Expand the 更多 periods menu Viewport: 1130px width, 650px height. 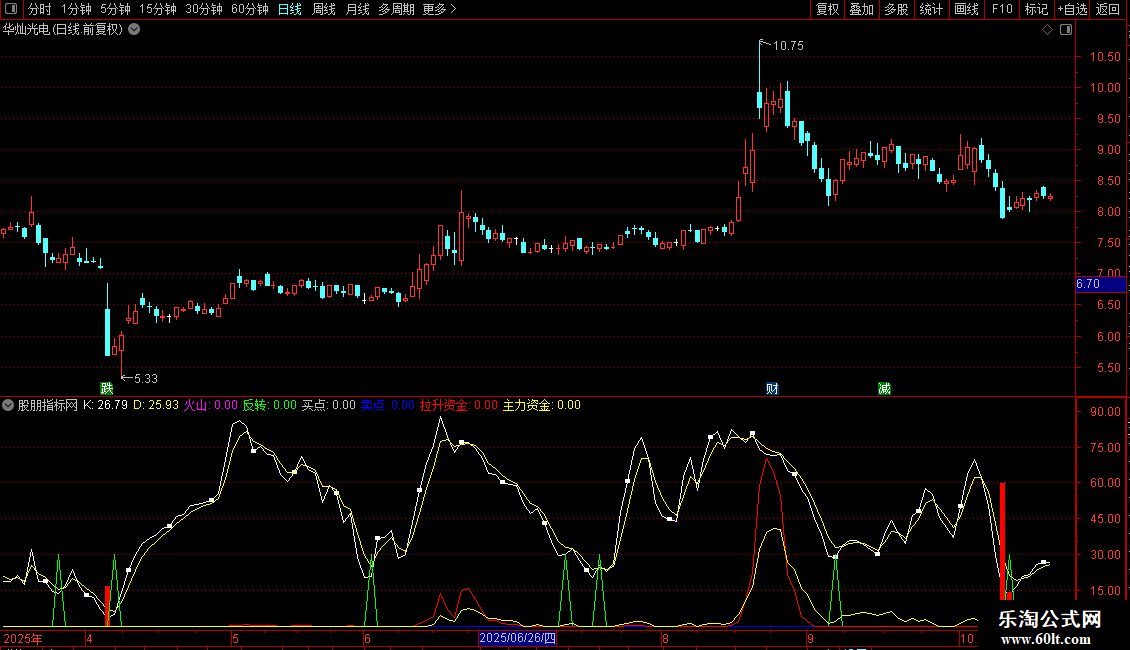pos(439,9)
